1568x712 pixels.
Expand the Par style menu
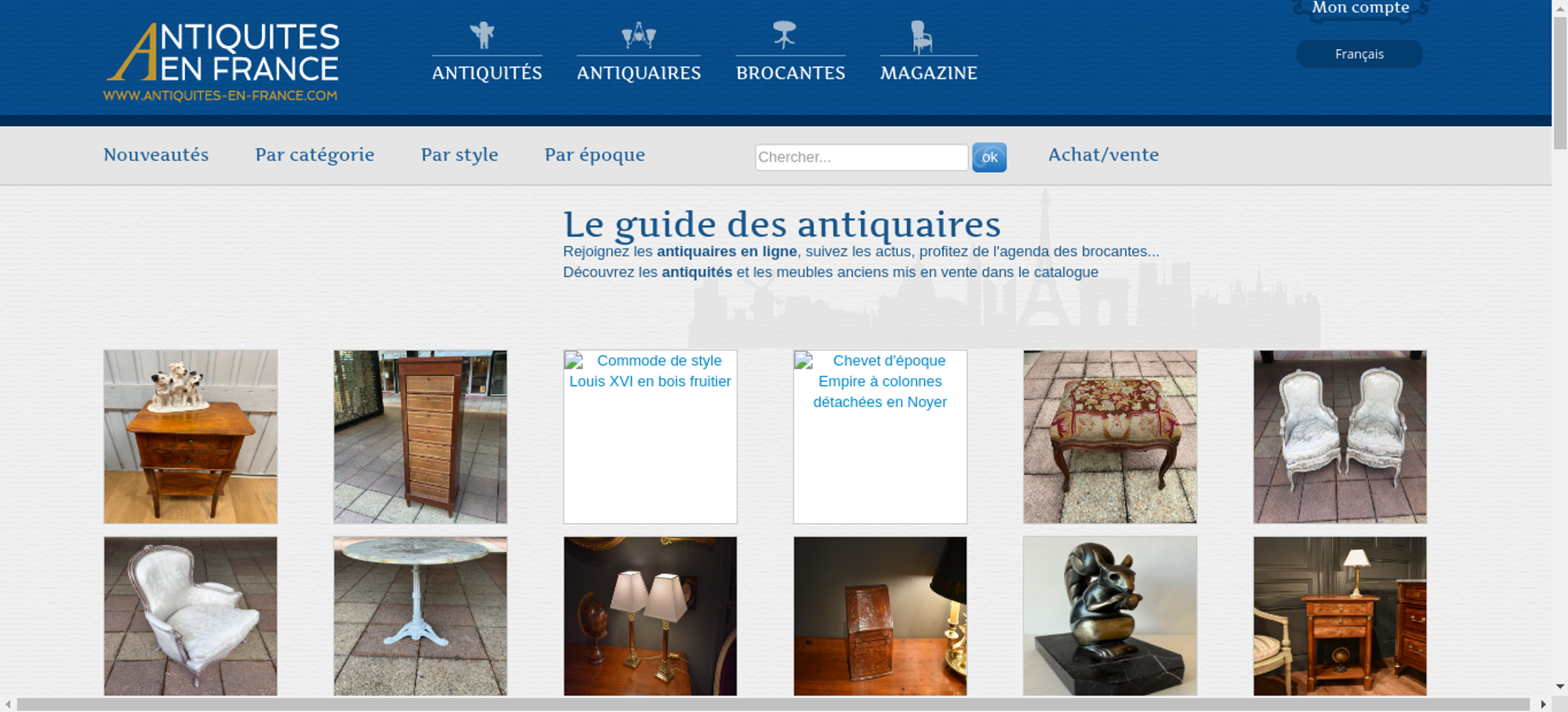(x=459, y=154)
